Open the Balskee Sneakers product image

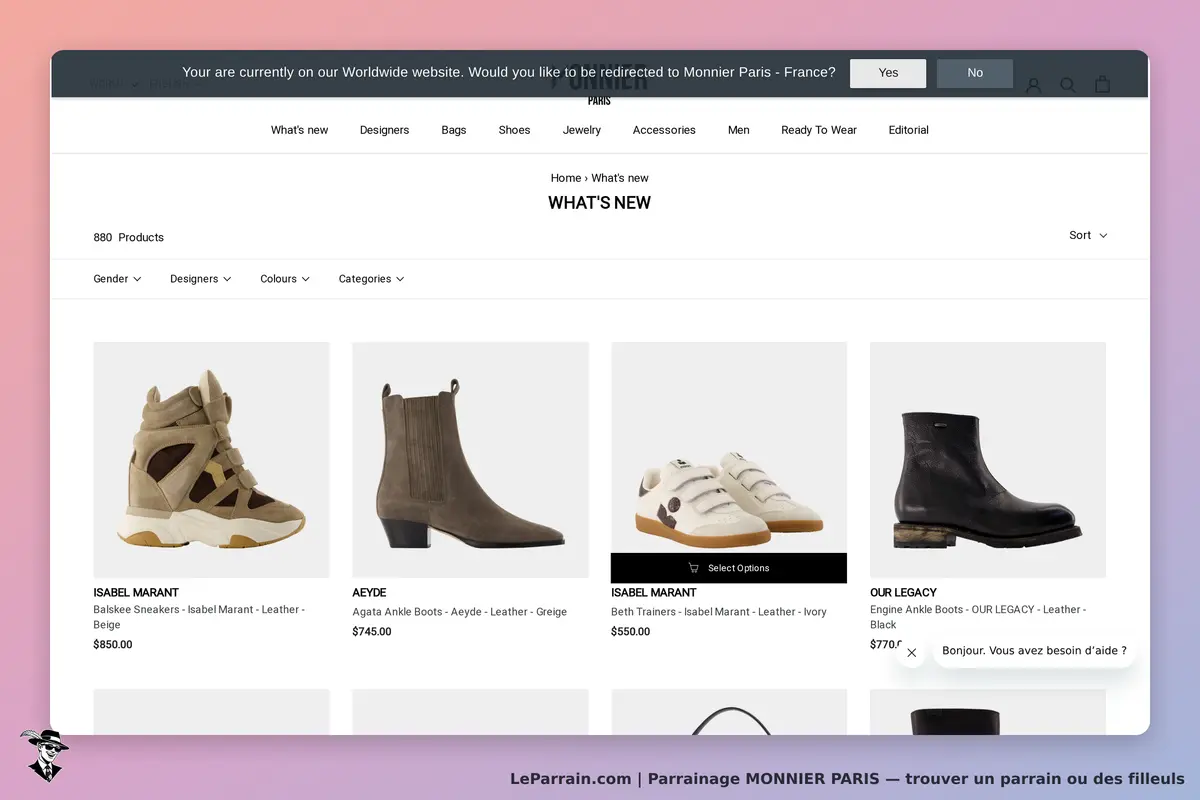(x=211, y=460)
